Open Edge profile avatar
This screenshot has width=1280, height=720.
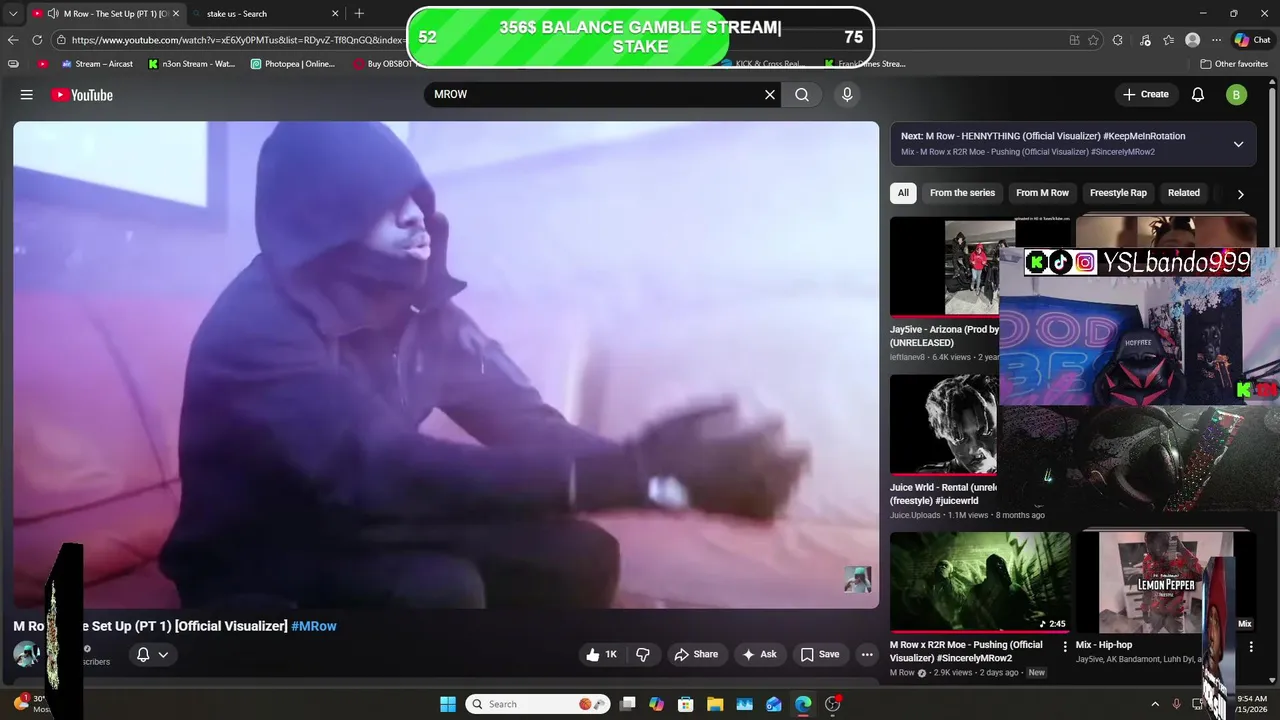point(1192,40)
